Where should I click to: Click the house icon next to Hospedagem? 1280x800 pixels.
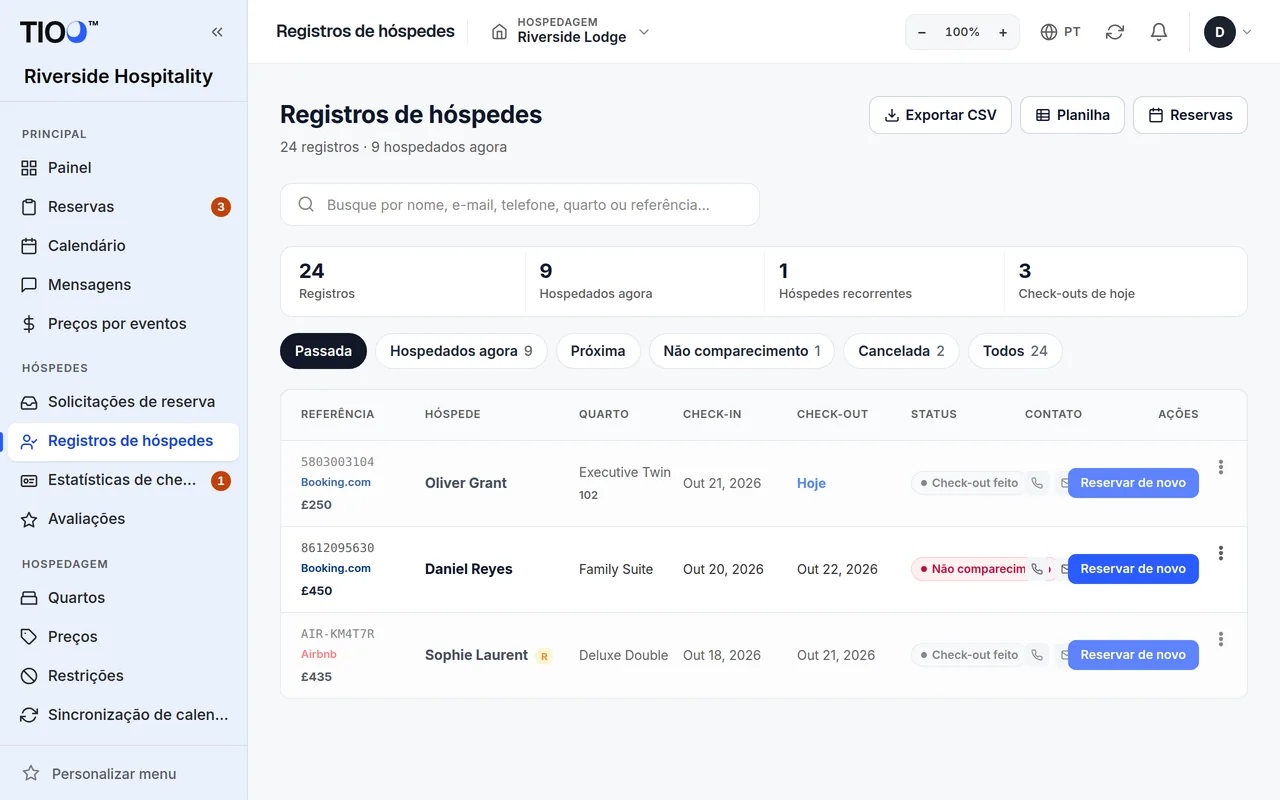499,32
